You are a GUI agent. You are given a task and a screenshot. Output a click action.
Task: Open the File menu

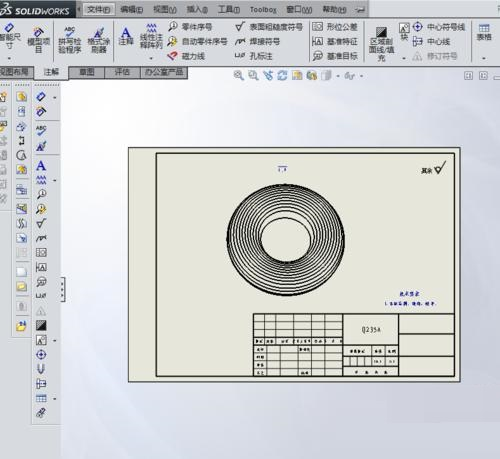98,10
